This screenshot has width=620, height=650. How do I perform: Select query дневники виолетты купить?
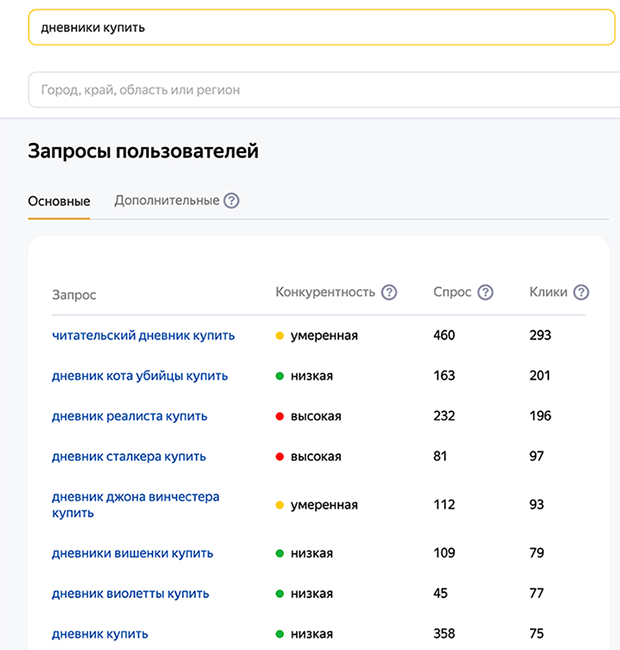130,593
